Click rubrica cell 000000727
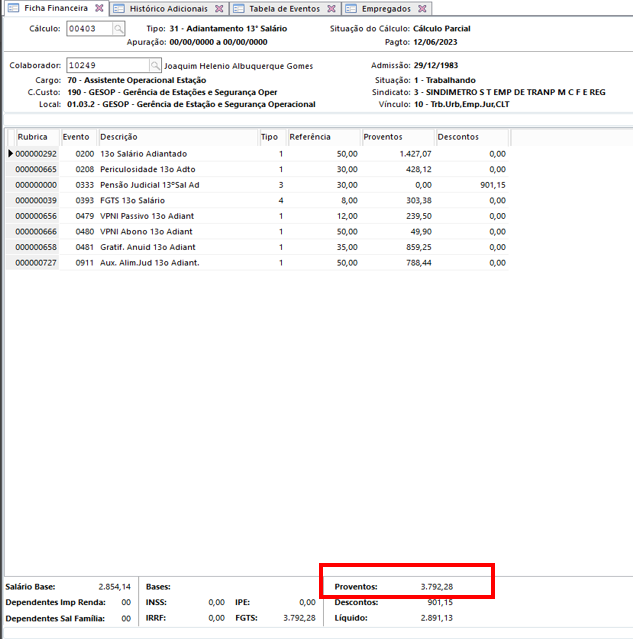633x639 pixels. [x=36, y=263]
